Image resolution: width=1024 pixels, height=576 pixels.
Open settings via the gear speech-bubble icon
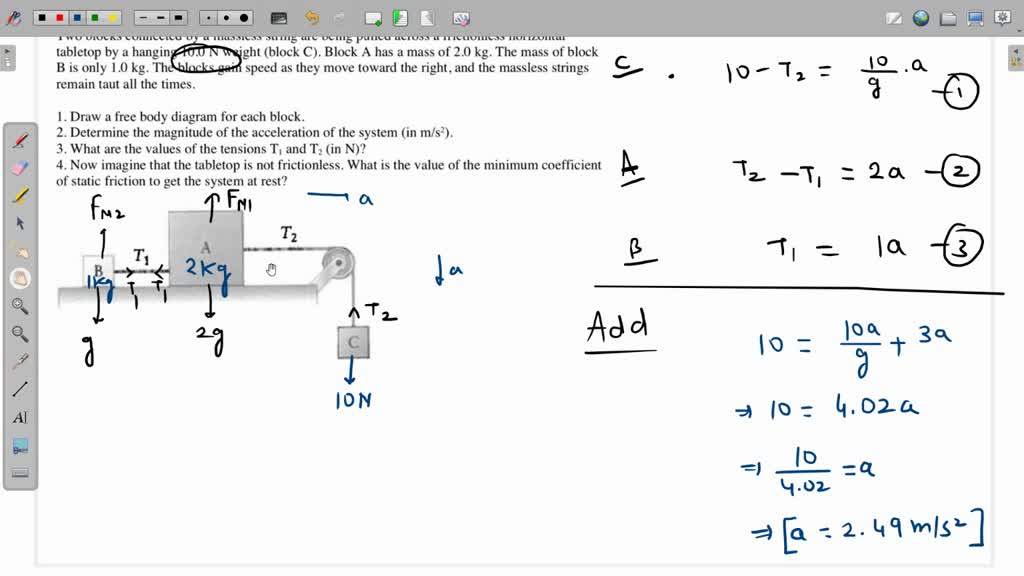coord(1003,16)
